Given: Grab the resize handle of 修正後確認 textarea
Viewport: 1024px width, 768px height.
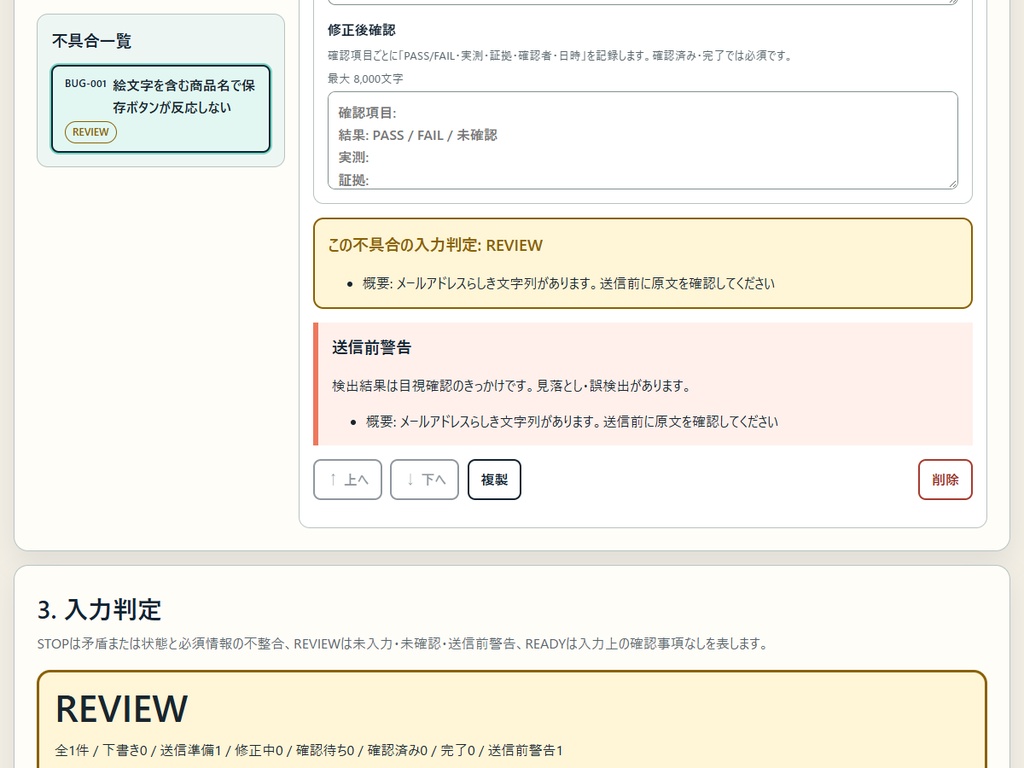Looking at the screenshot, I should click(x=953, y=184).
